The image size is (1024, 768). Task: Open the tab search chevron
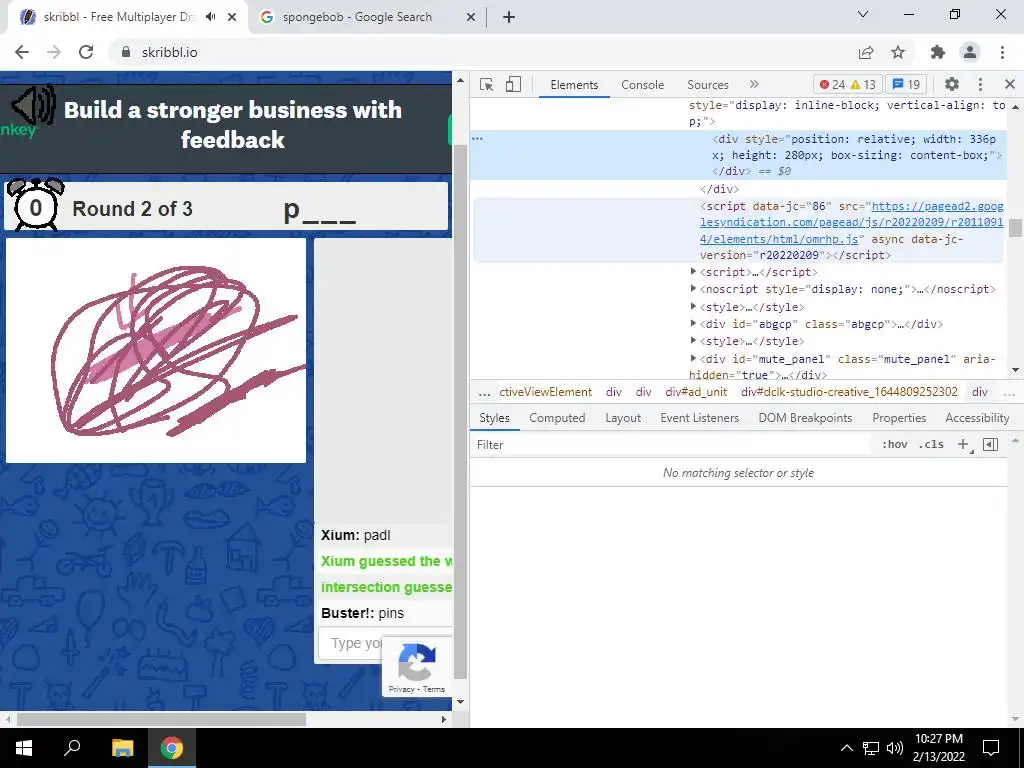click(x=863, y=14)
